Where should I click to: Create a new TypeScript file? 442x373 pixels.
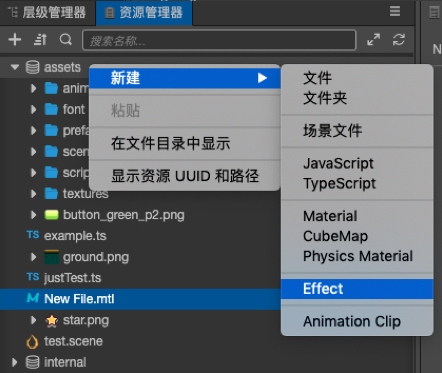click(357, 183)
